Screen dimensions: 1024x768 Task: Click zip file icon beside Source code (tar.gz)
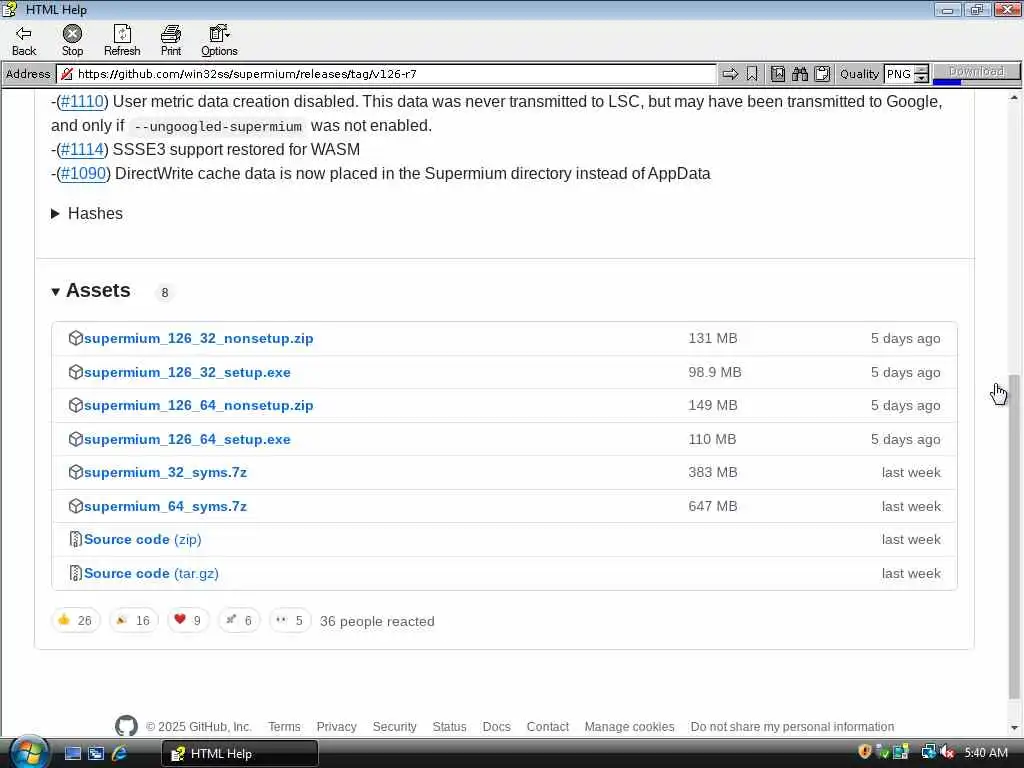tap(76, 573)
